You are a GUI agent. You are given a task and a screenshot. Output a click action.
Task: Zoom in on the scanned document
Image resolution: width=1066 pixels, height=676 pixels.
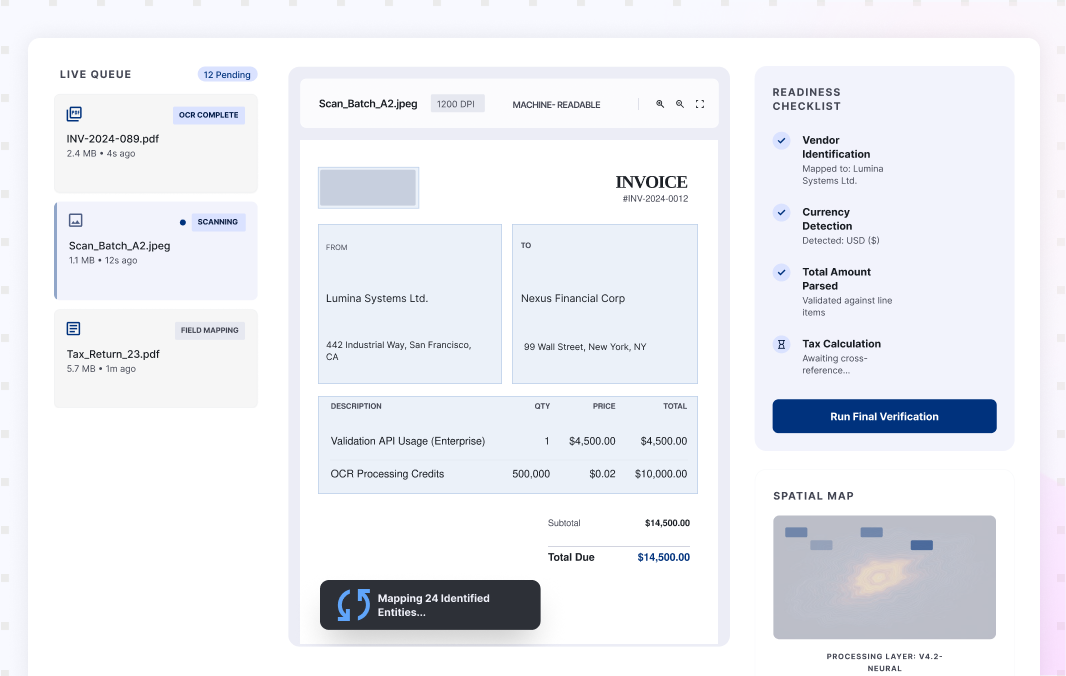click(659, 104)
